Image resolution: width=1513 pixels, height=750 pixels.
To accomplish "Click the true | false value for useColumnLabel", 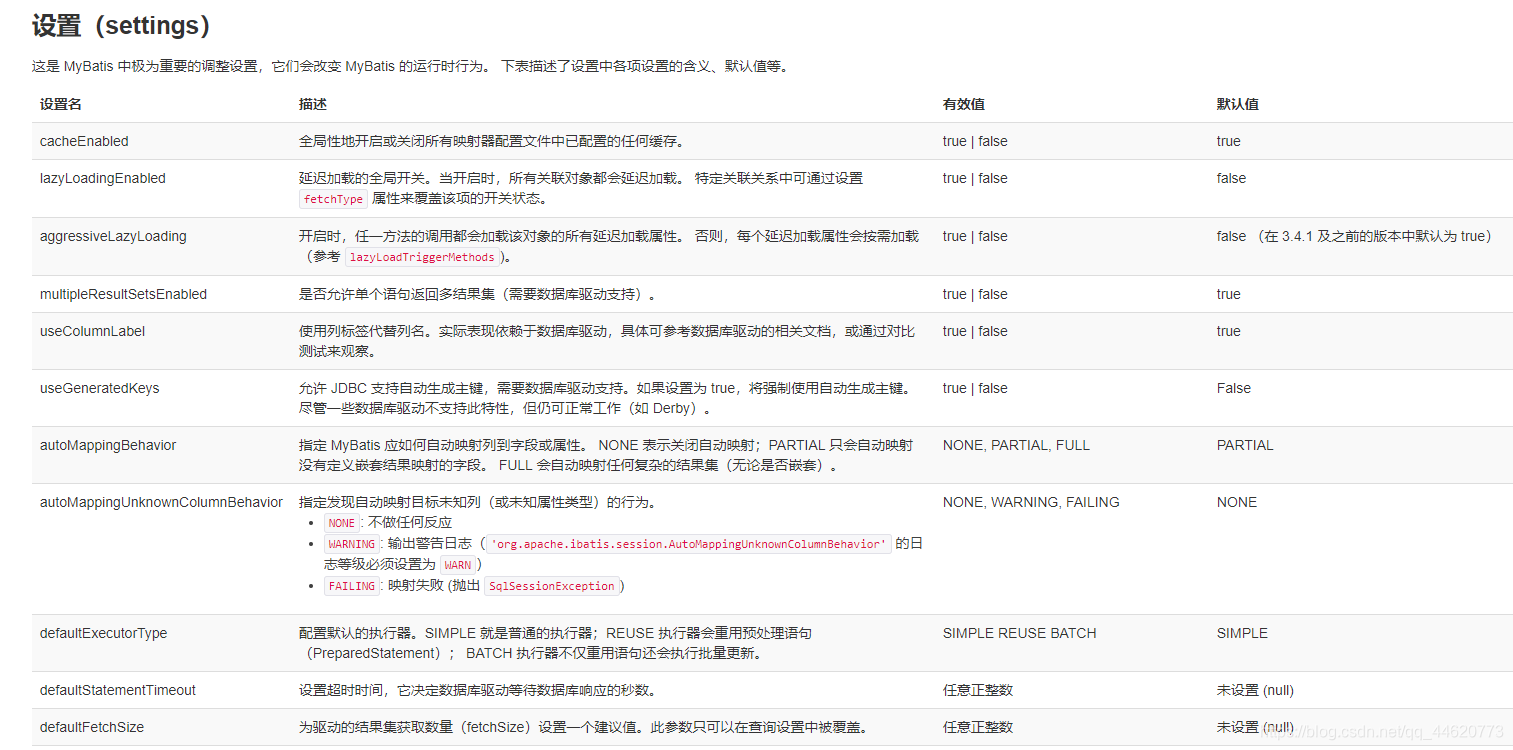I will tap(975, 331).
